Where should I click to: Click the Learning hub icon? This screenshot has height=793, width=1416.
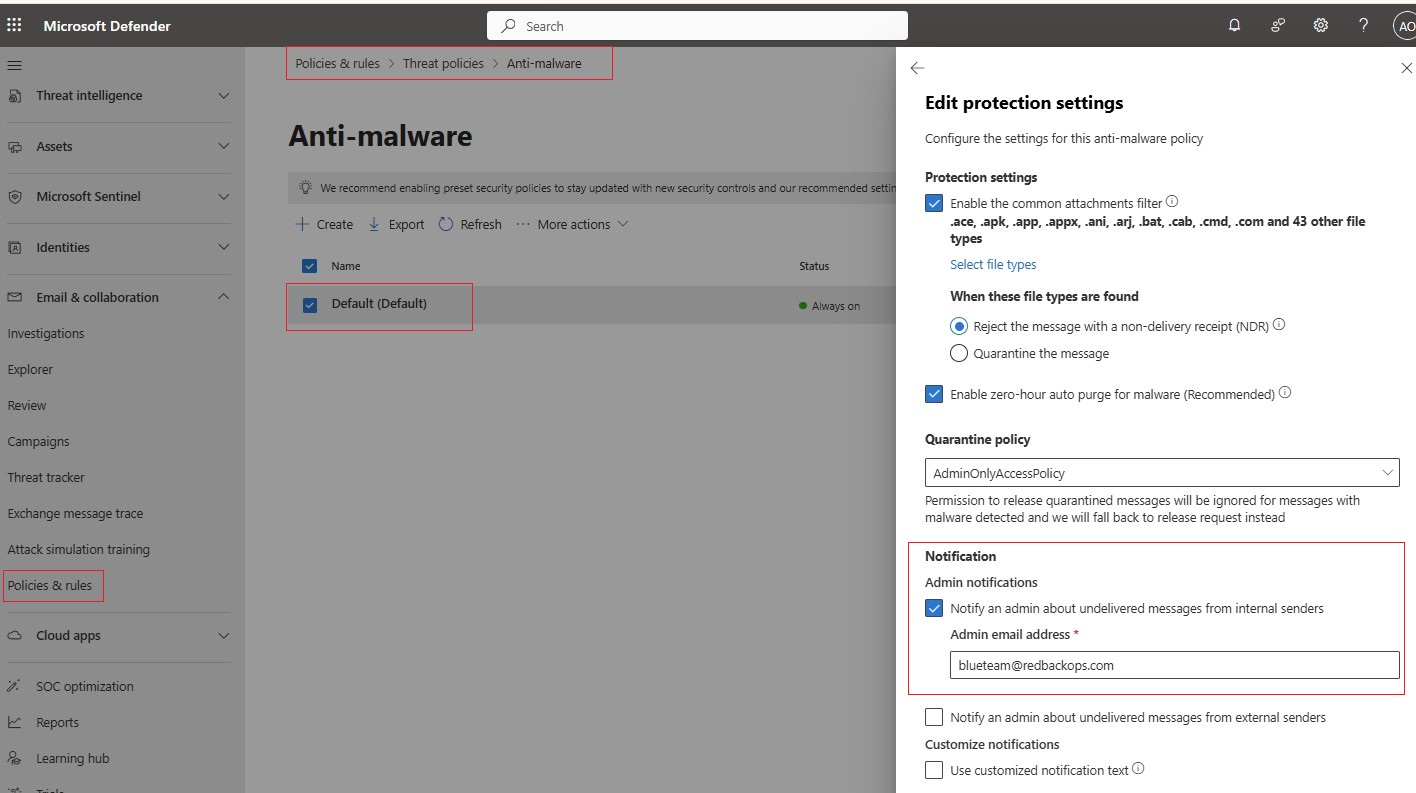coord(15,758)
